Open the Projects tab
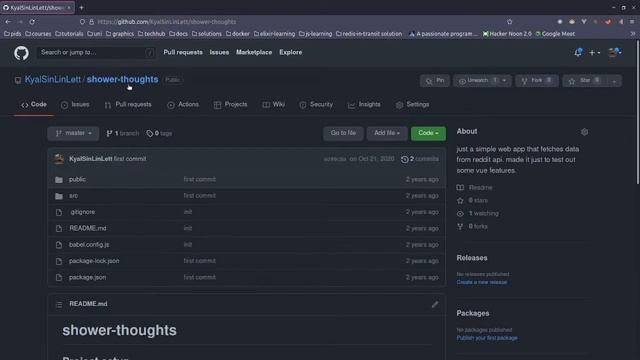640x360 pixels. (x=231, y=104)
